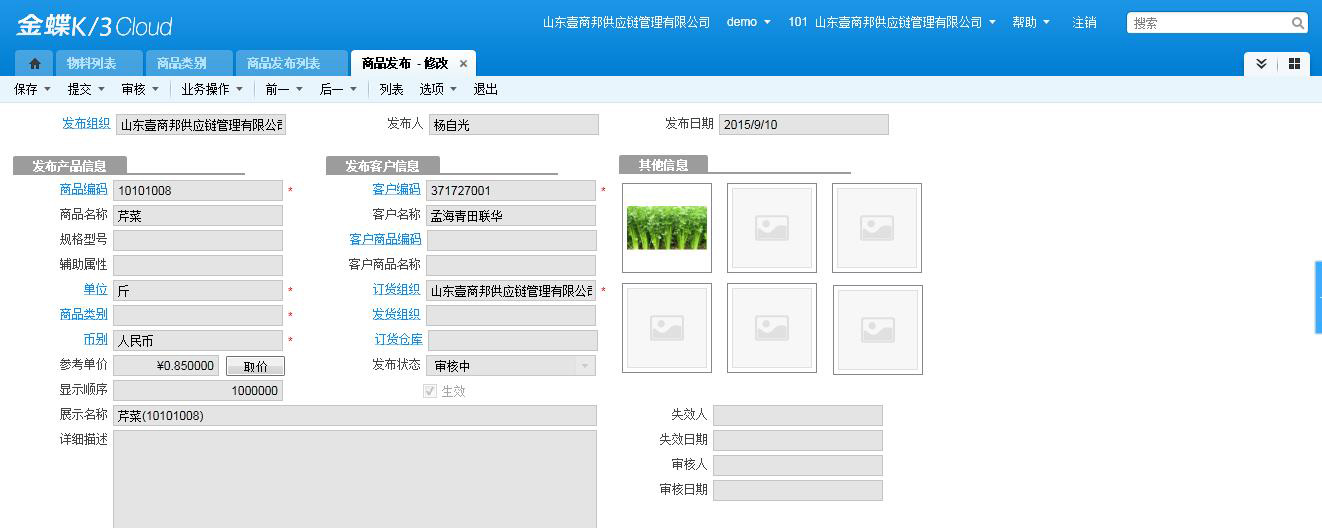
Task: Expand the 发布状态 dropdown
Action: pyautogui.click(x=585, y=366)
